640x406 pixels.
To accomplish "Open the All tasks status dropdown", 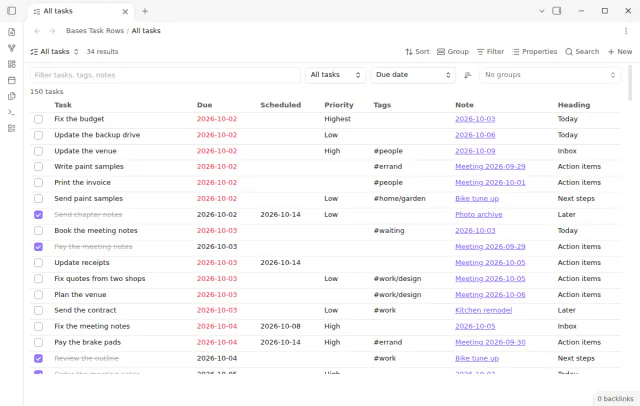I will [336, 75].
